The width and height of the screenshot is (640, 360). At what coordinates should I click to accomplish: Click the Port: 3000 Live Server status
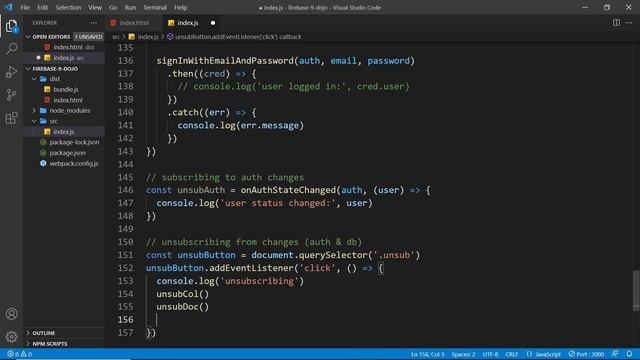[x=586, y=354]
